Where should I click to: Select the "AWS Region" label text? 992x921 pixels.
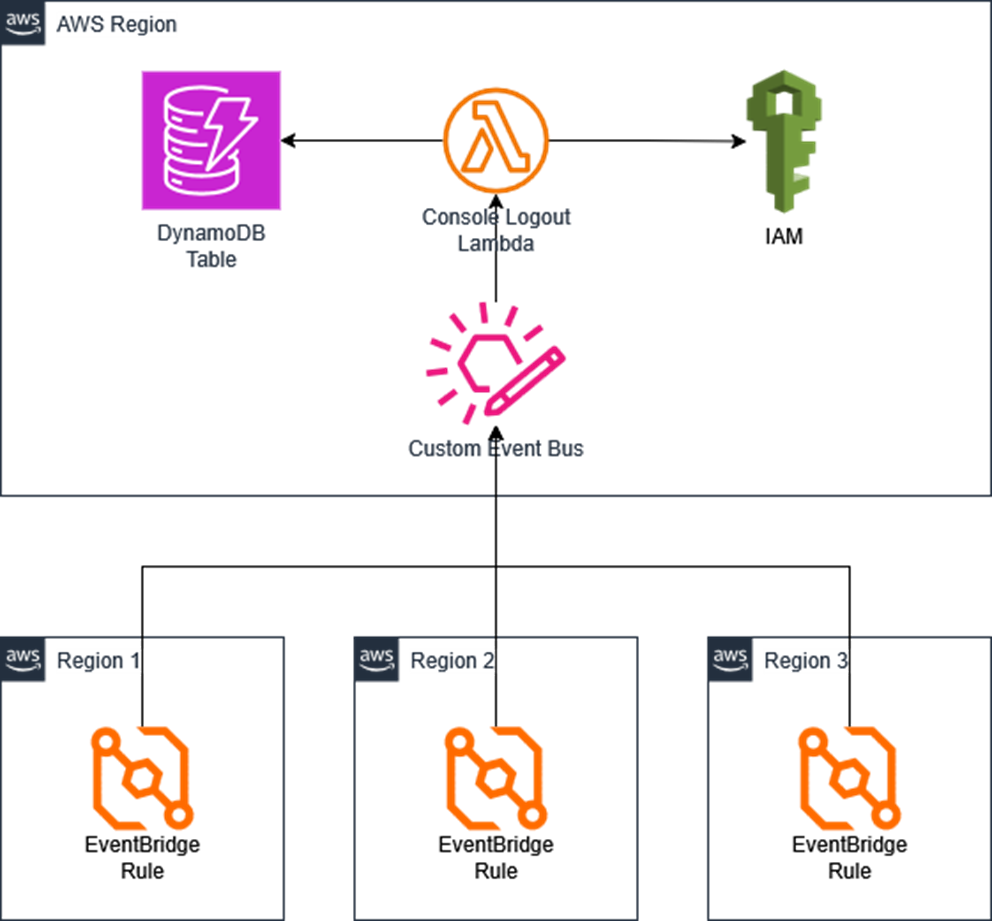(117, 25)
